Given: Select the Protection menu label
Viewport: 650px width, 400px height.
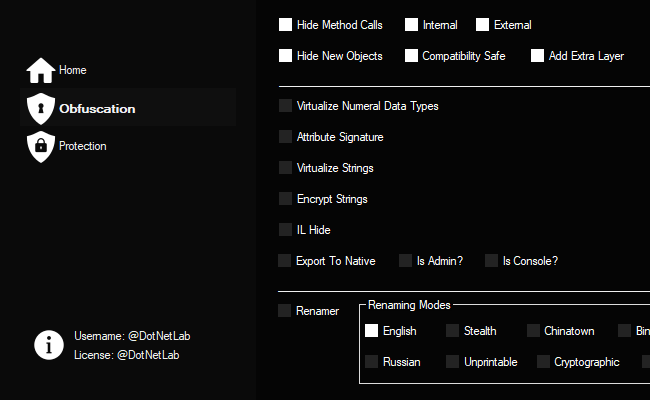Looking at the screenshot, I should tap(82, 146).
